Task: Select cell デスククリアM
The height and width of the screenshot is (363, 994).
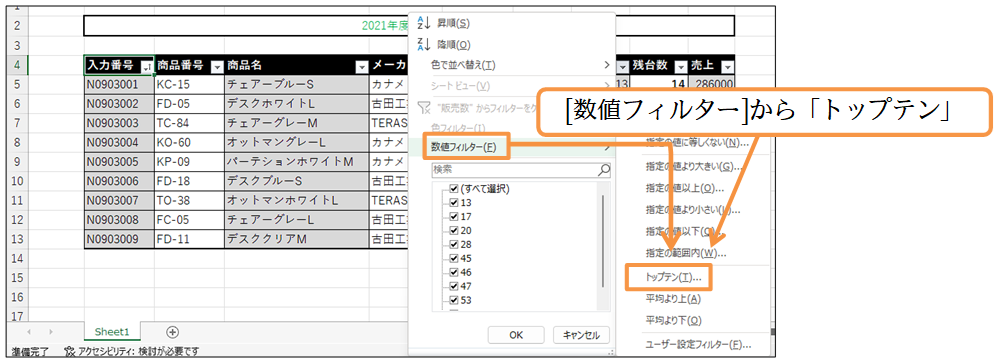Action: tap(297, 239)
